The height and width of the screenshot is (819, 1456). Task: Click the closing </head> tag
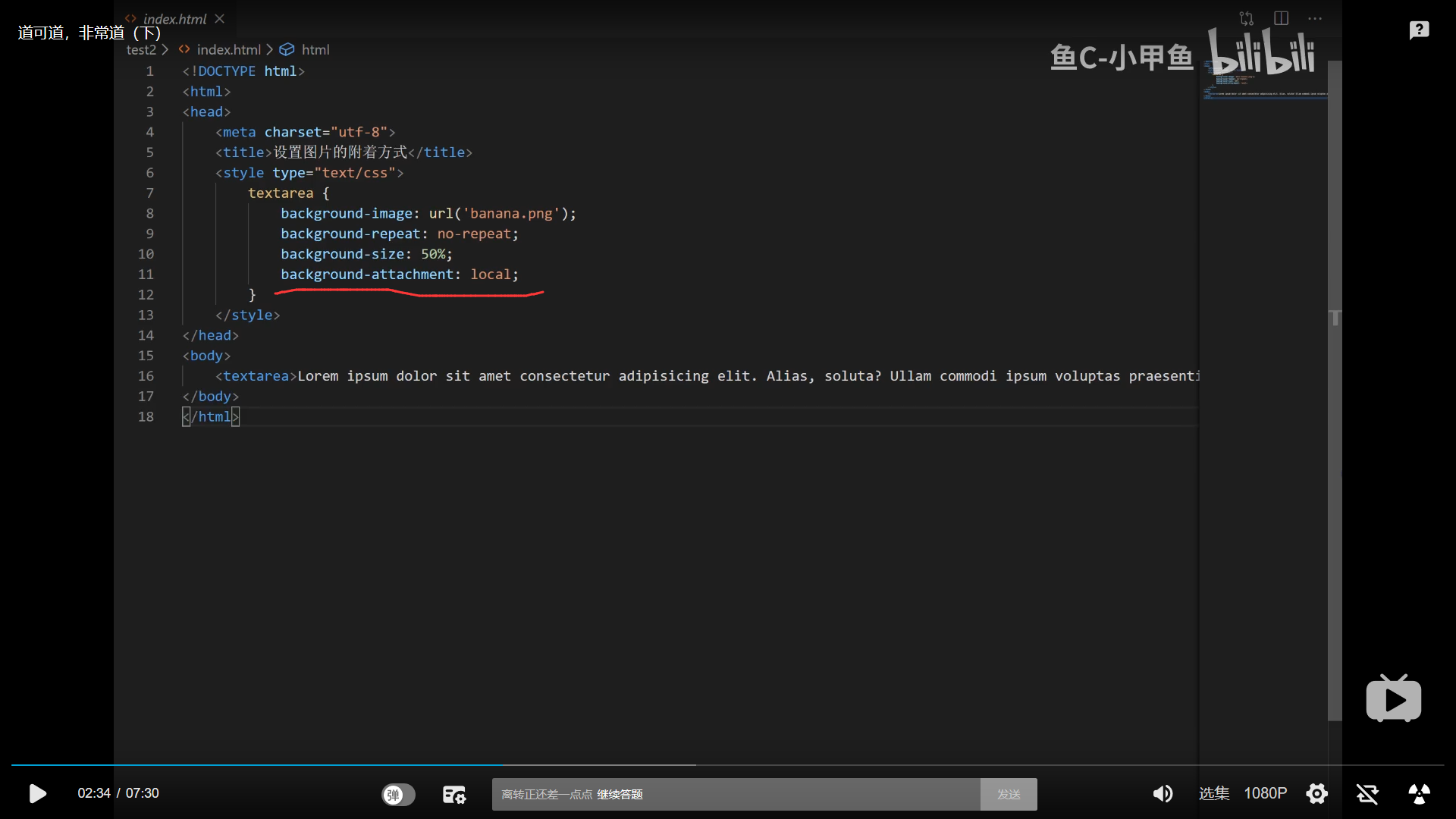pyautogui.click(x=211, y=335)
